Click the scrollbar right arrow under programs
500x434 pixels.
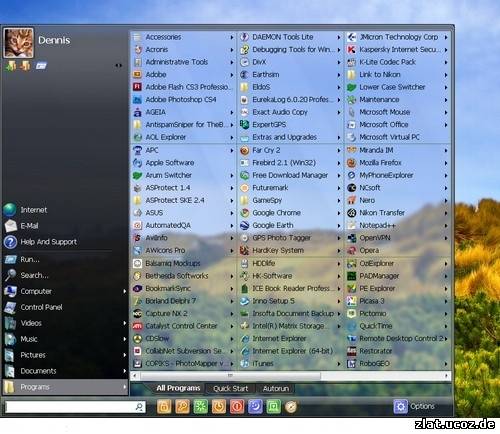(x=447, y=376)
